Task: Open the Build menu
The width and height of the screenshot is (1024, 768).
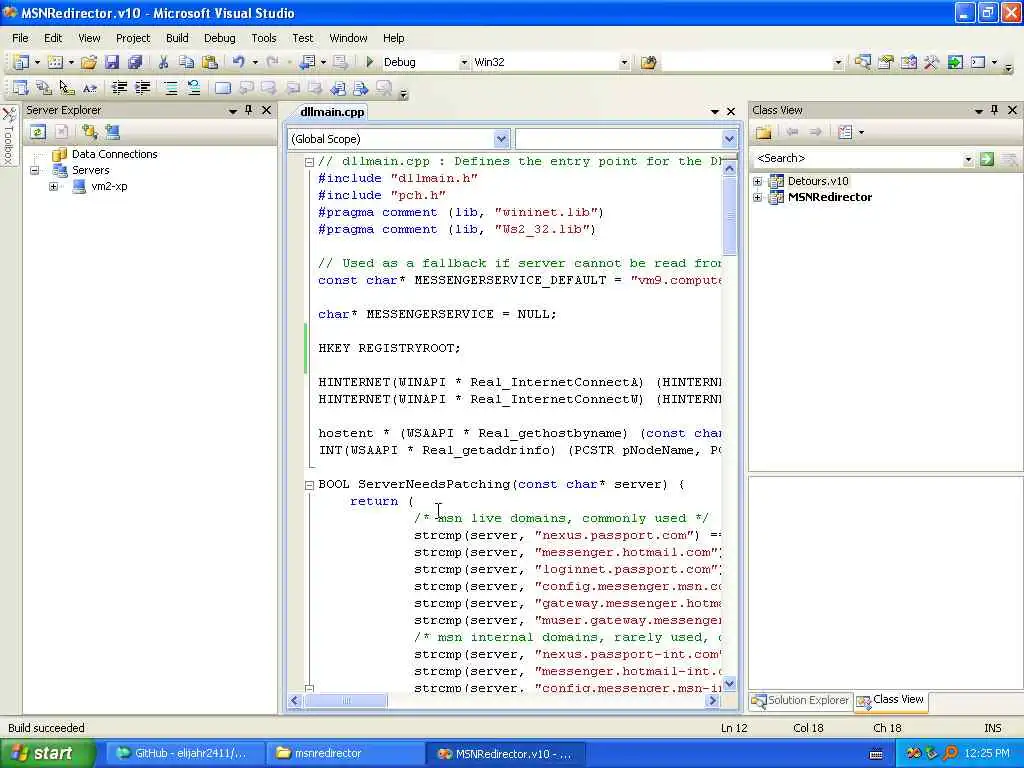Action: (x=177, y=38)
